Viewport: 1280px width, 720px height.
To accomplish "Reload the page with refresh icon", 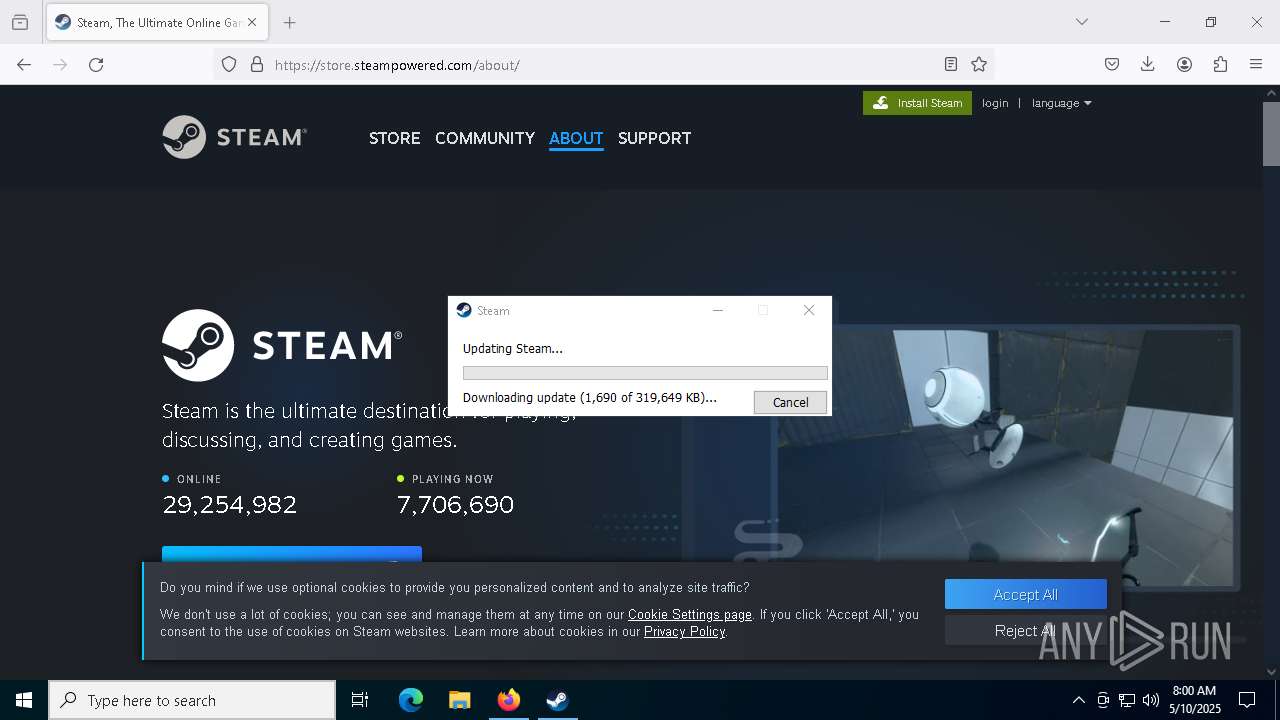I will tap(96, 64).
